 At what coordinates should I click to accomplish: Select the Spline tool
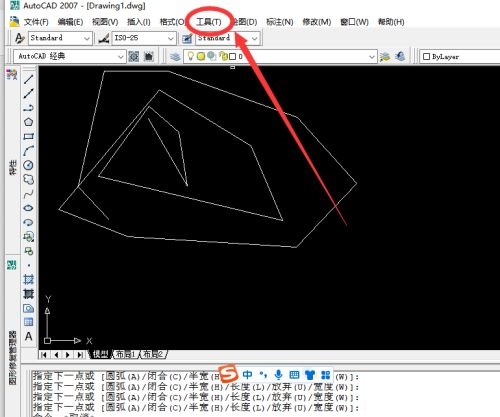[29, 194]
